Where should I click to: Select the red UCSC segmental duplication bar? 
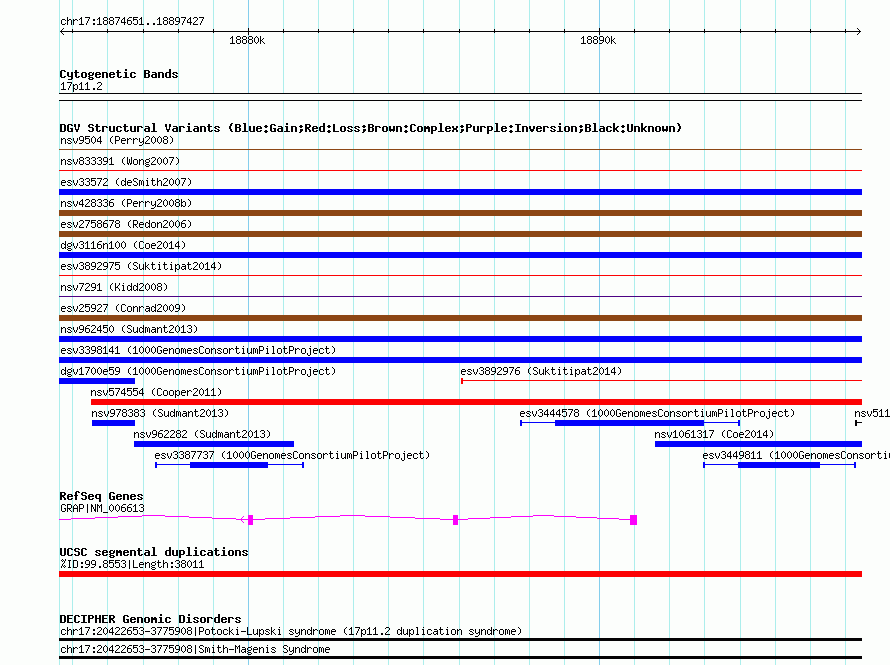click(460, 574)
